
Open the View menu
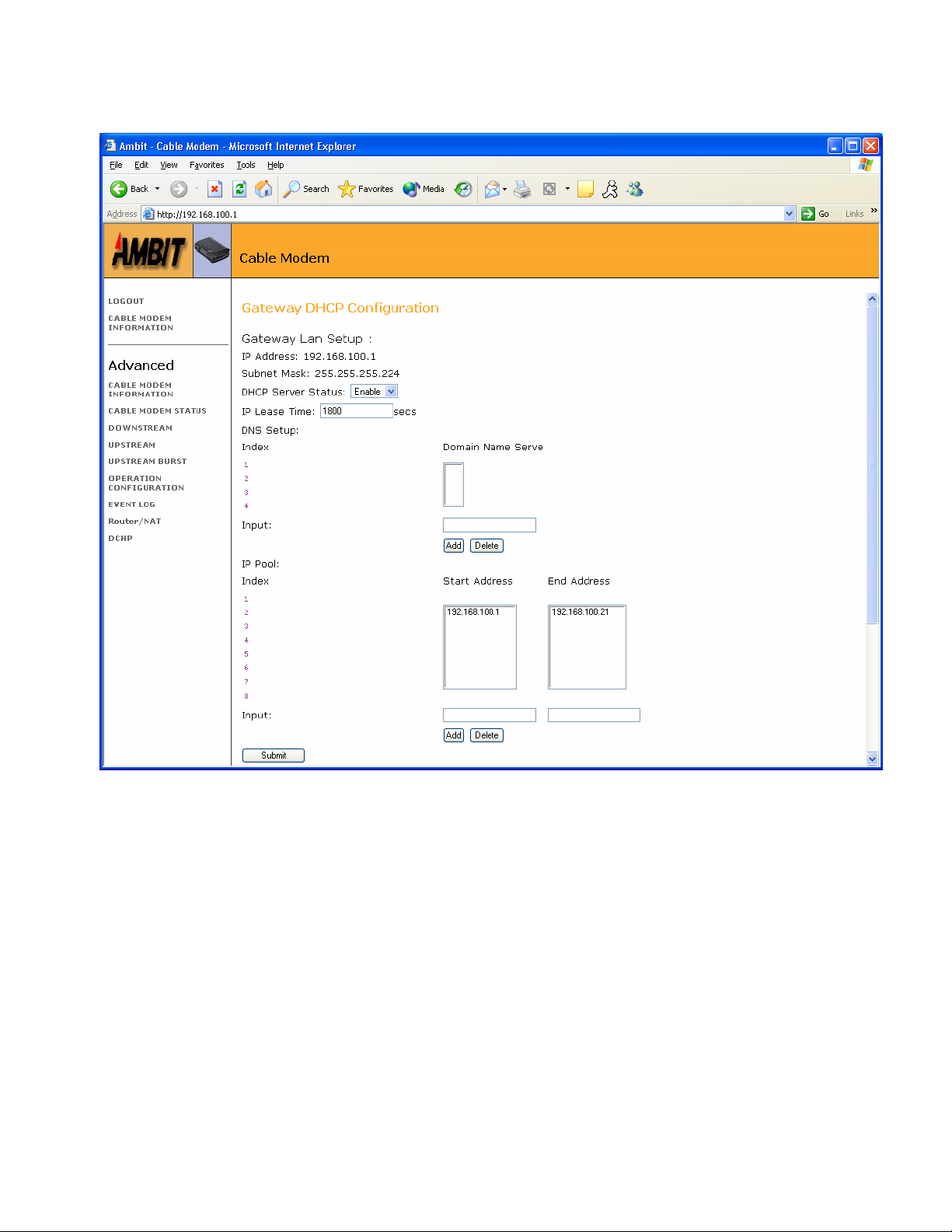[x=169, y=165]
